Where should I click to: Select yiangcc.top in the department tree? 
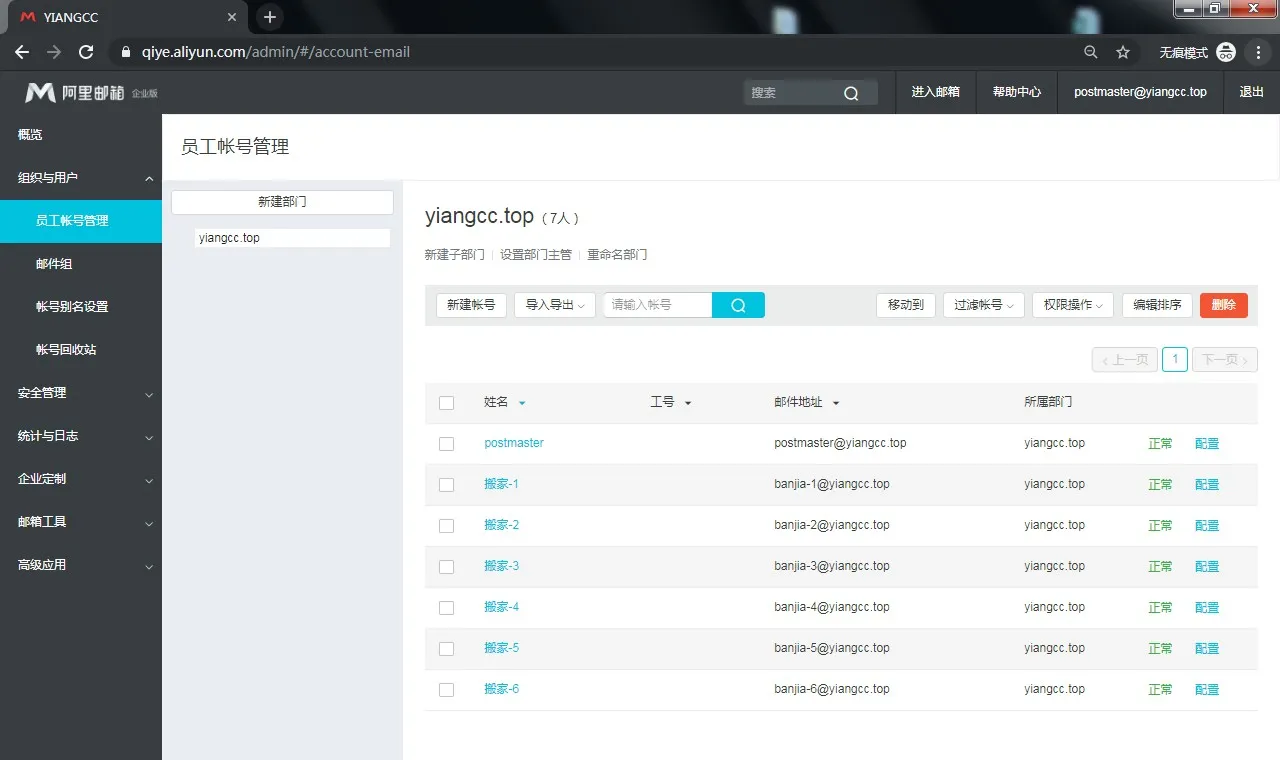click(x=292, y=238)
